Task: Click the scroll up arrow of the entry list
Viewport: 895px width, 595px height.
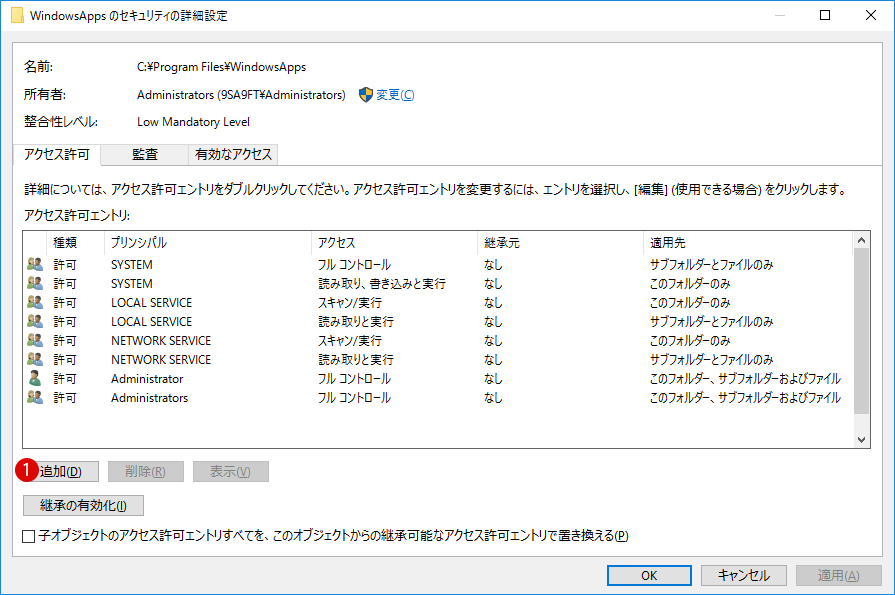Action: tap(861, 240)
